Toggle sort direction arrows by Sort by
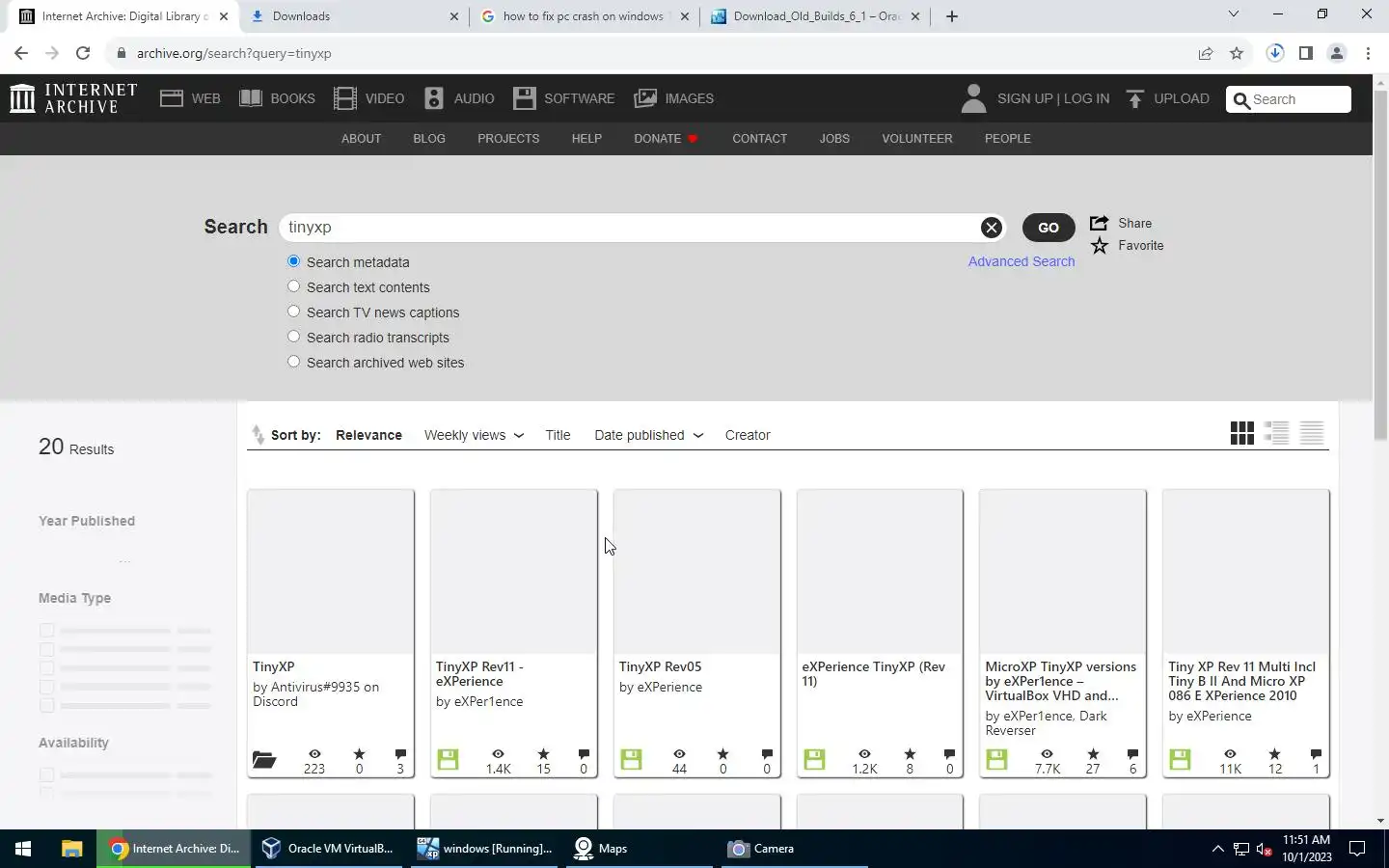1389x868 pixels. coord(258,435)
